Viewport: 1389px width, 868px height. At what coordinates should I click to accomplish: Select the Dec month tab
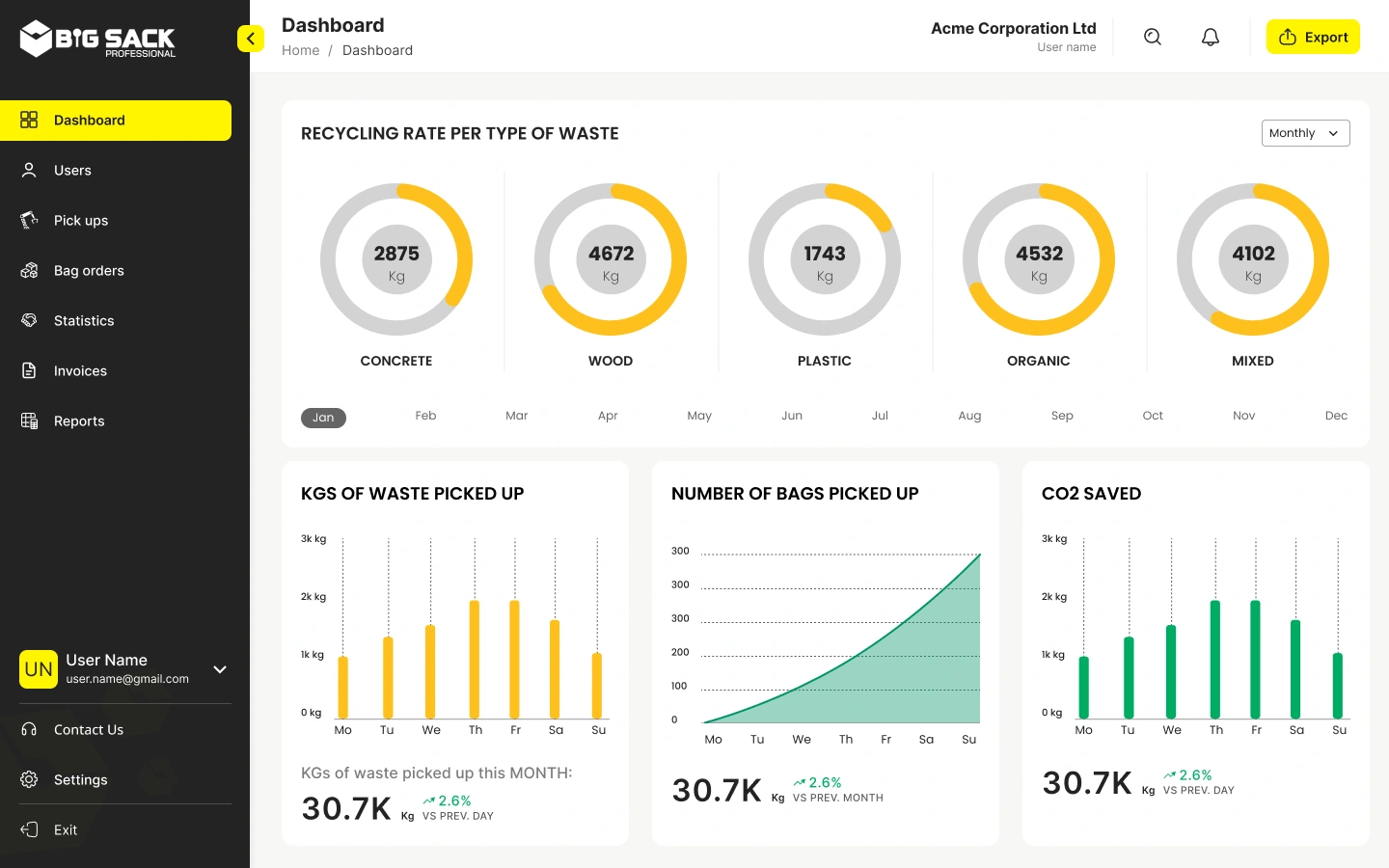[1336, 416]
